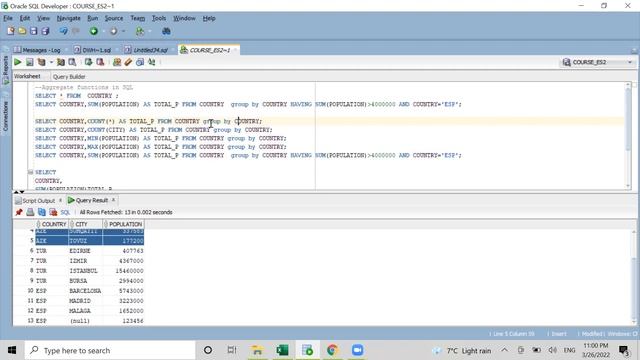Click the Run Script icon
640x360 pixels.
tap(29, 62)
